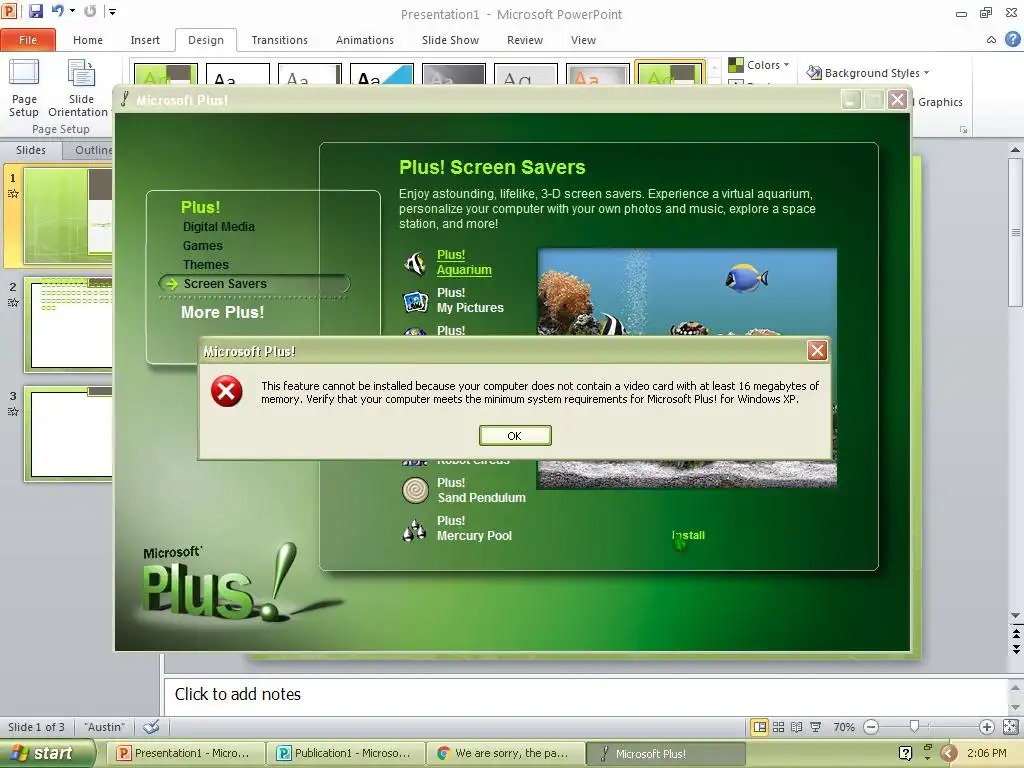The height and width of the screenshot is (768, 1024).
Task: Click the zoom in plus button
Action: 987,727
